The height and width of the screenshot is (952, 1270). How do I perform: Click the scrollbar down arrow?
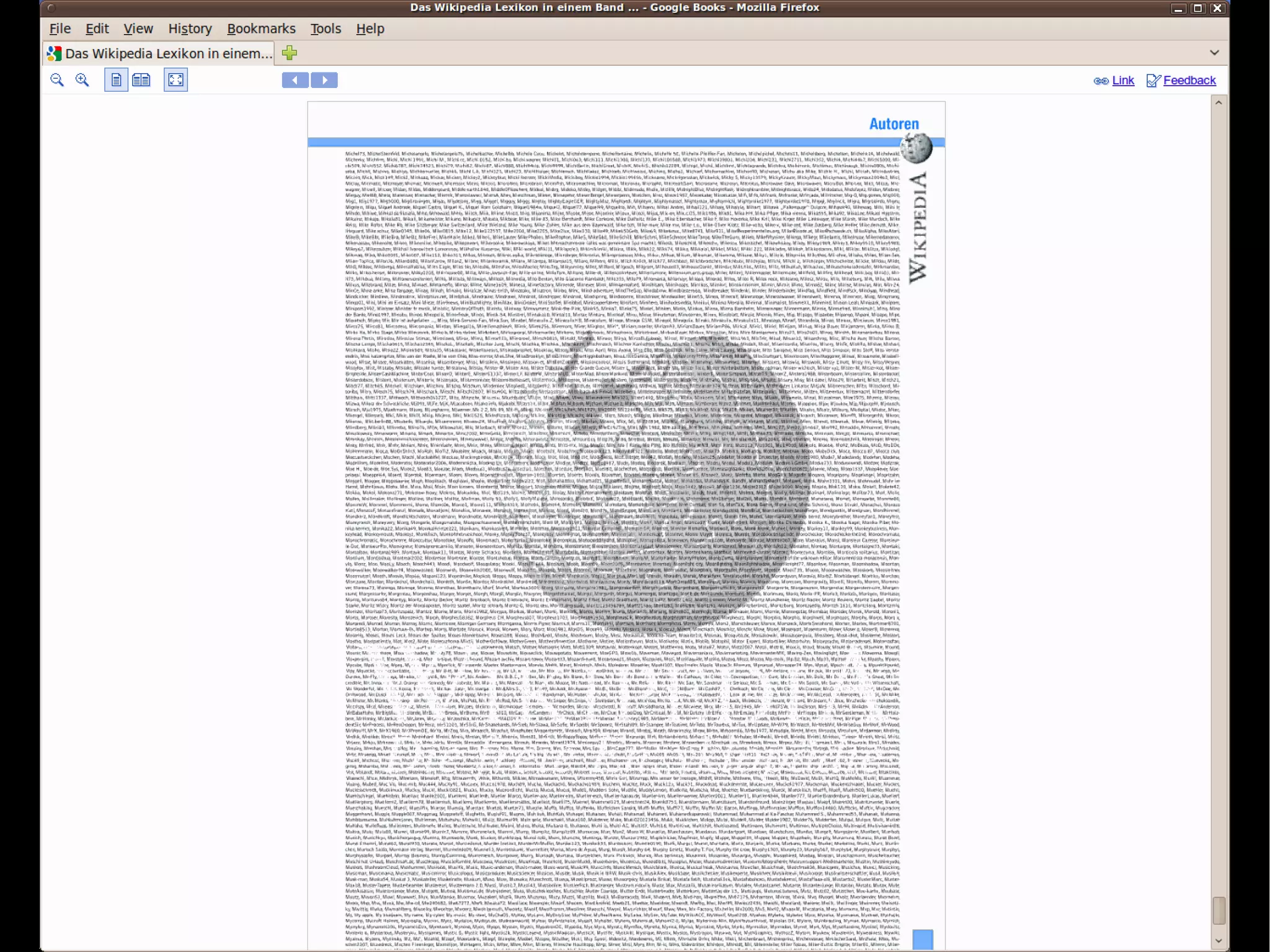click(x=1219, y=941)
